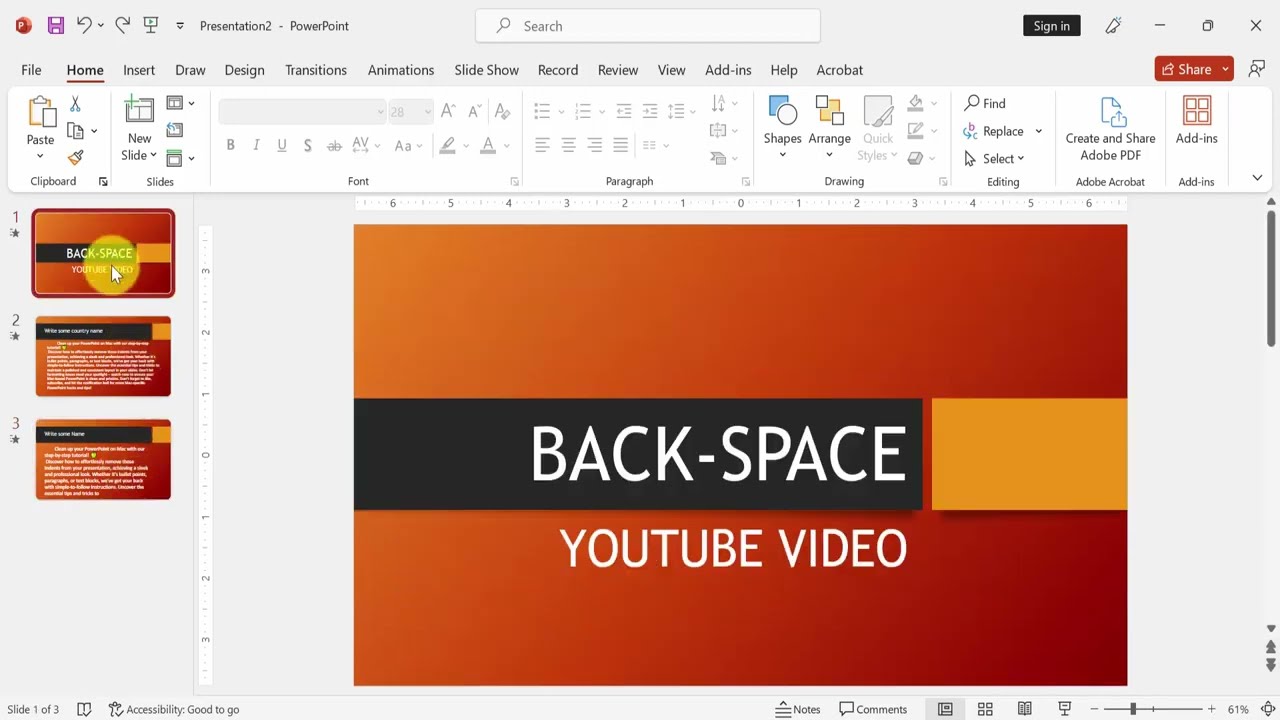
Task: Click the Cut scissors icon
Action: click(75, 104)
